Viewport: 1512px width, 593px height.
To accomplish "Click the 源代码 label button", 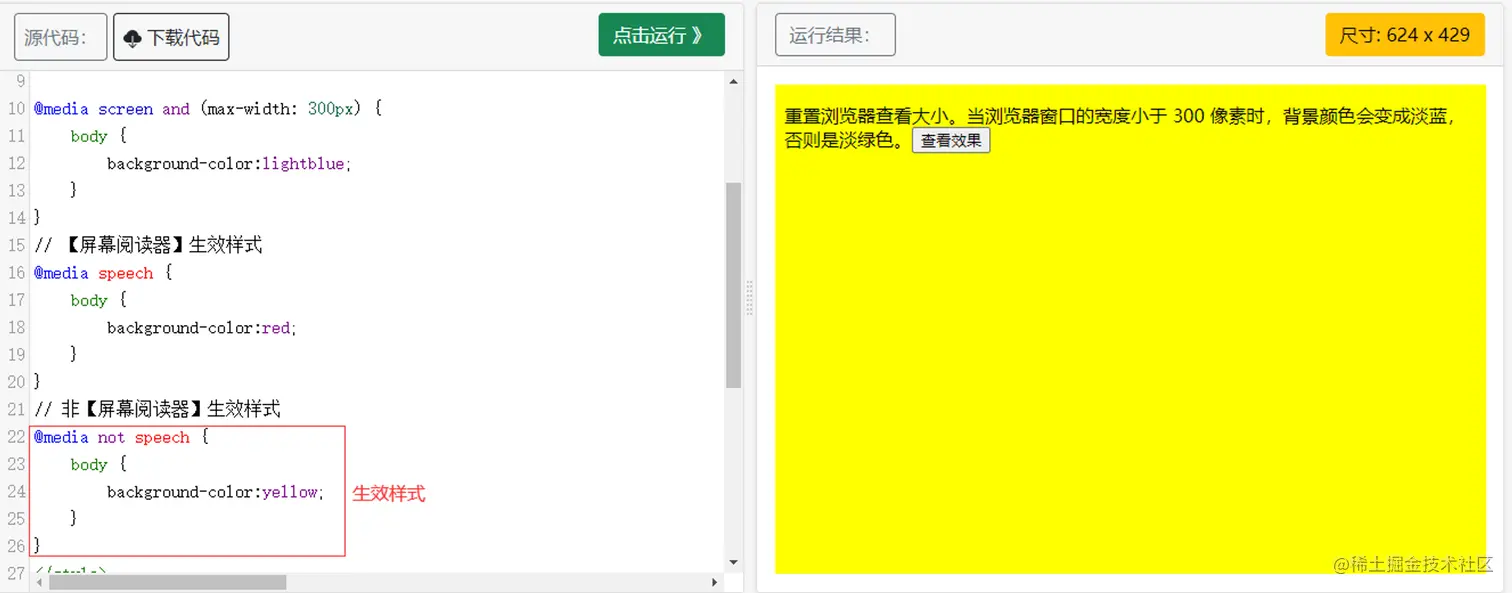I will (x=59, y=37).
